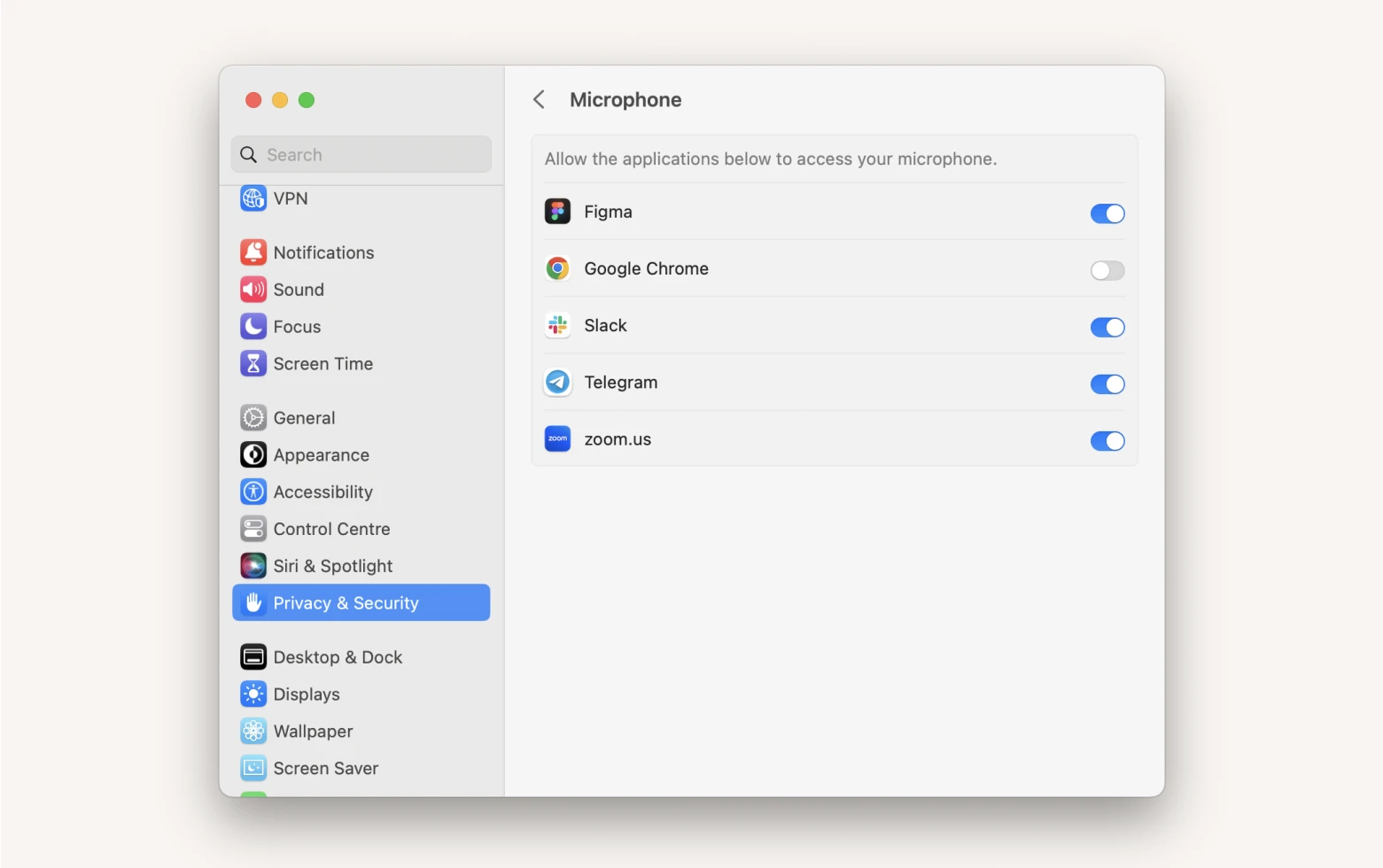
Task: Open Appearance settings pane
Action: (361, 455)
